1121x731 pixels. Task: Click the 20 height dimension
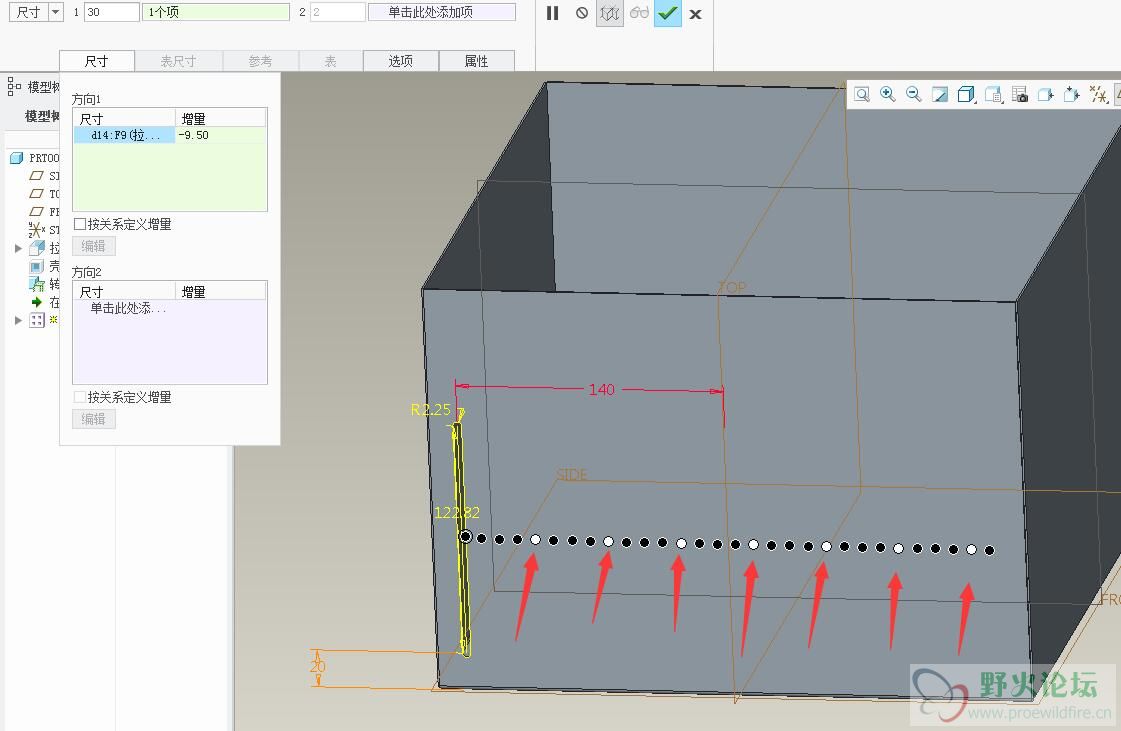[x=317, y=667]
